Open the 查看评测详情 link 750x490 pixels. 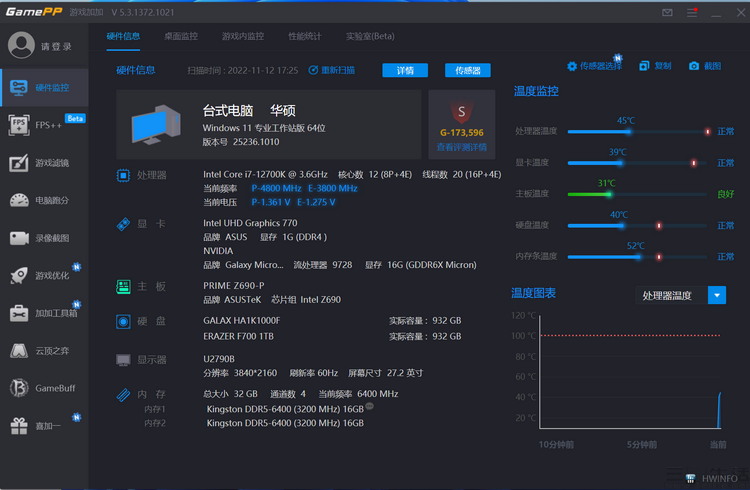point(462,147)
